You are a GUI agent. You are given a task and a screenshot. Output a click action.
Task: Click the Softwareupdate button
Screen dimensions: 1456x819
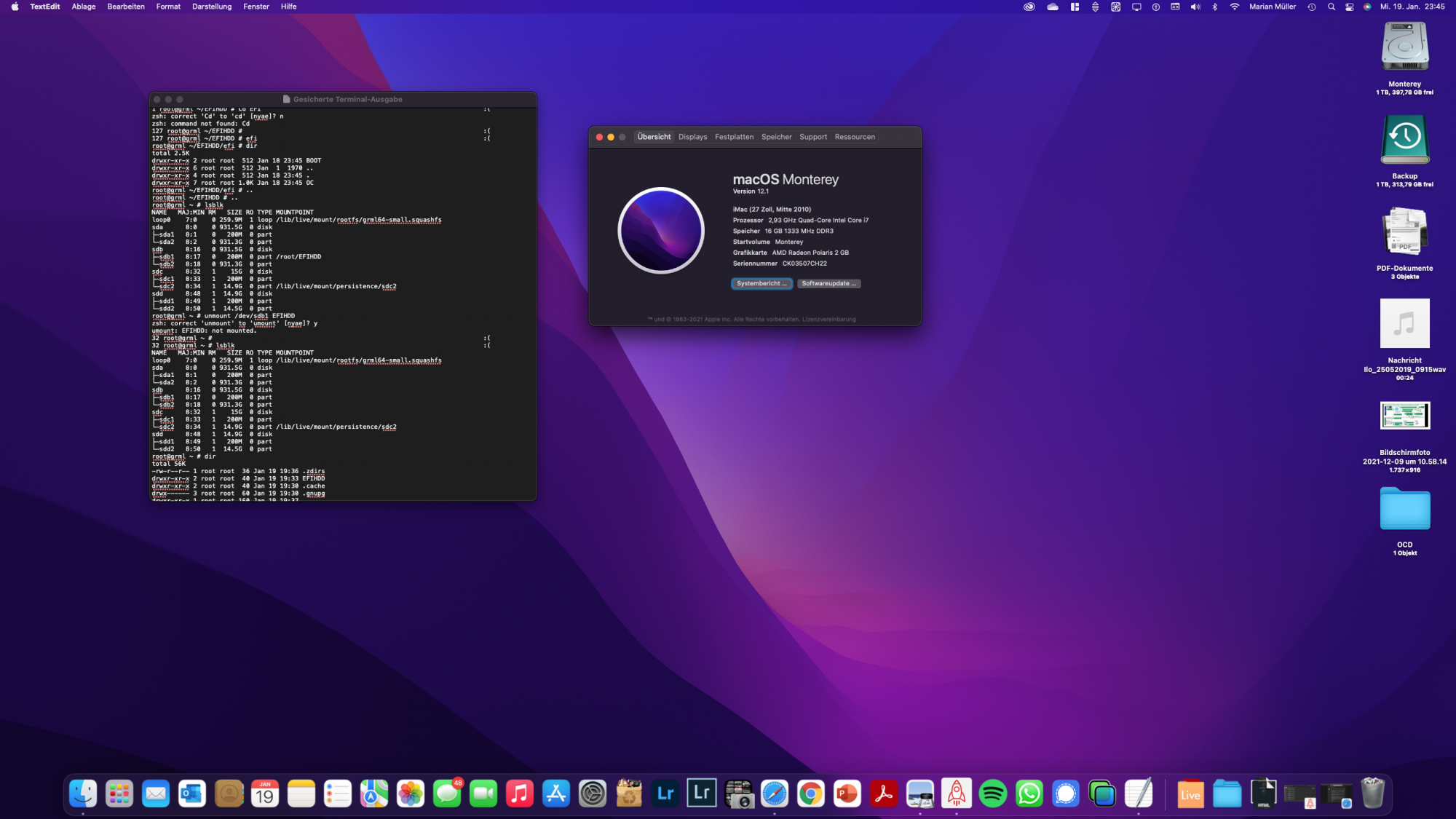point(828,284)
